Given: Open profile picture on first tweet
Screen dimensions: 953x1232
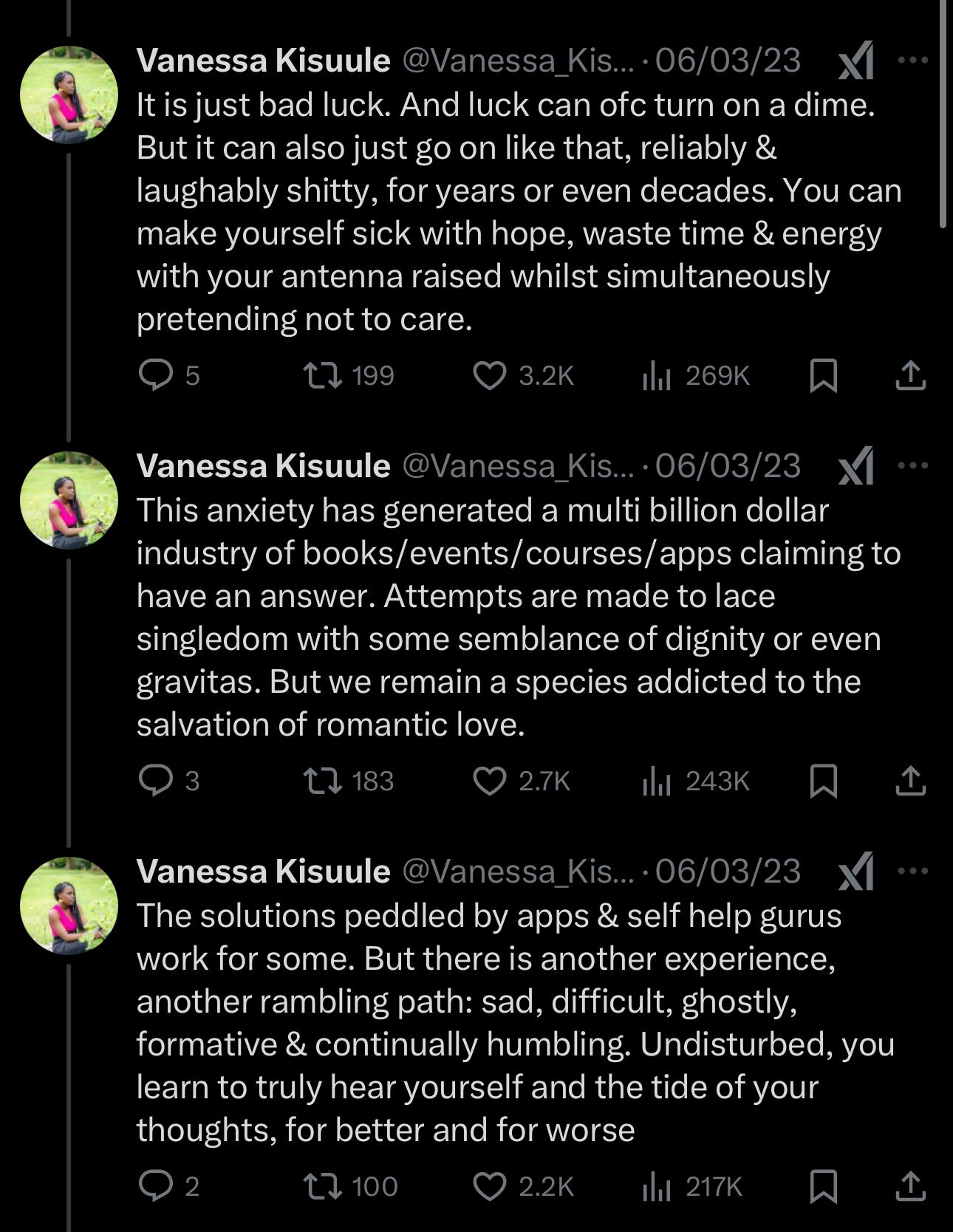Looking at the screenshot, I should click(69, 95).
